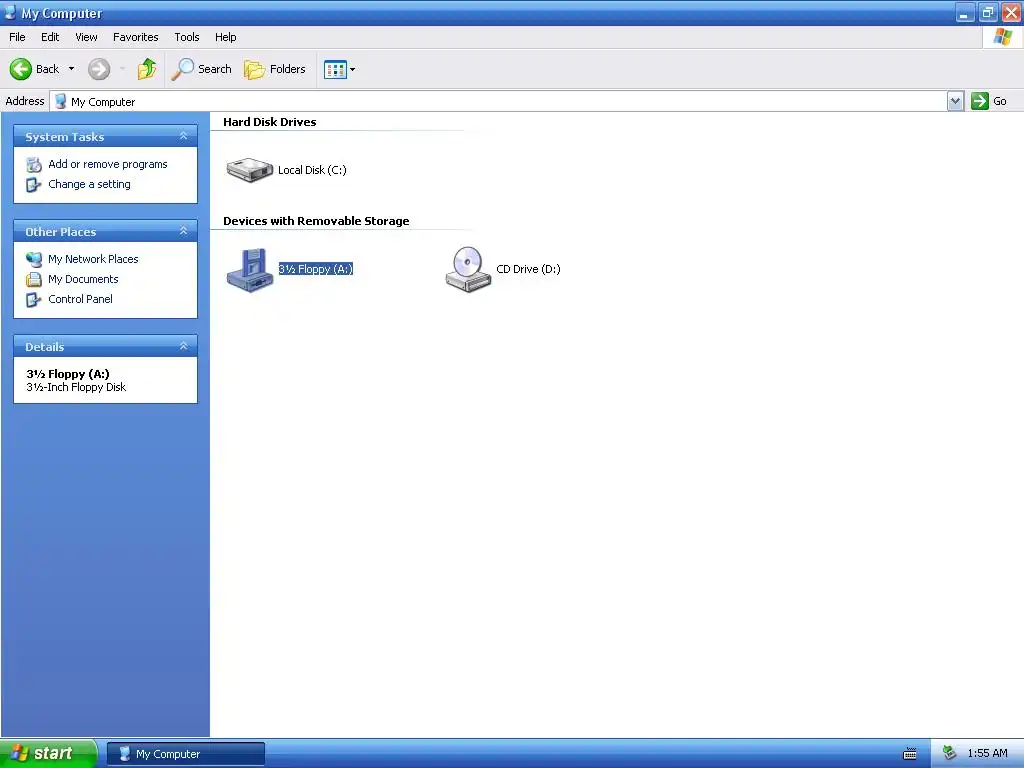This screenshot has width=1024, height=768.
Task: Open the Favorites menu
Action: [x=135, y=37]
